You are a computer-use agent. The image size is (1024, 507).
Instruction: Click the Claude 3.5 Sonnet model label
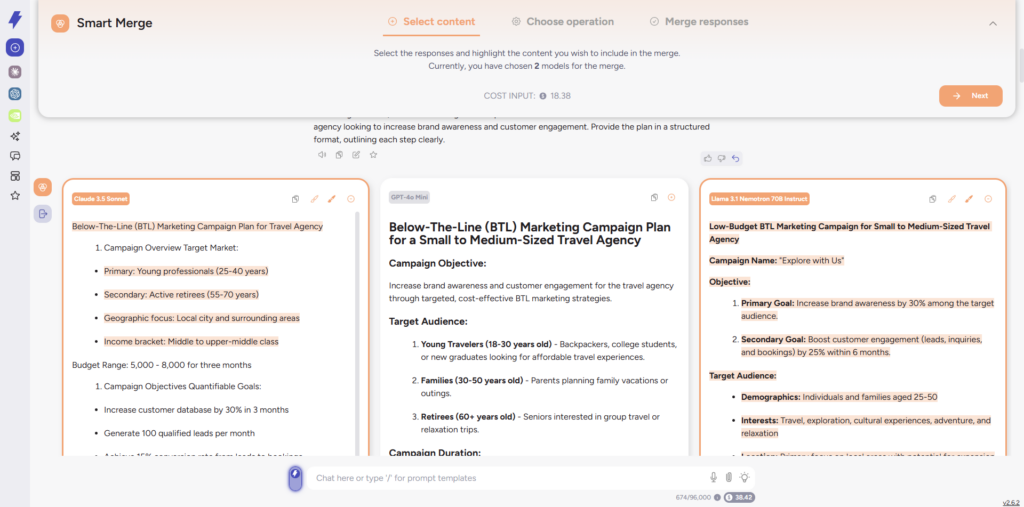point(101,198)
